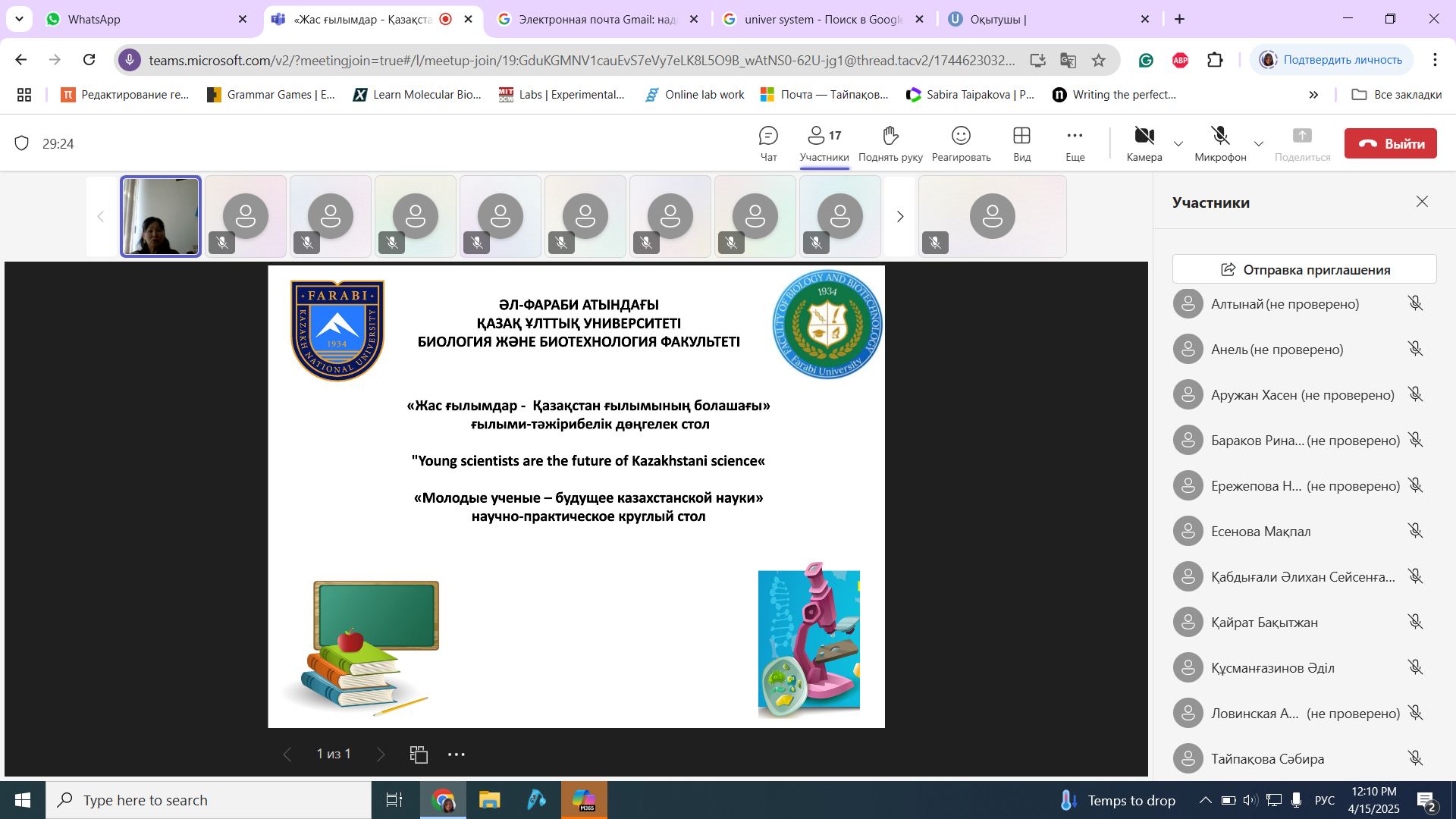This screenshot has width=1456, height=819.
Task: Toggle mute icon for Алтынай
Action: tap(1415, 303)
